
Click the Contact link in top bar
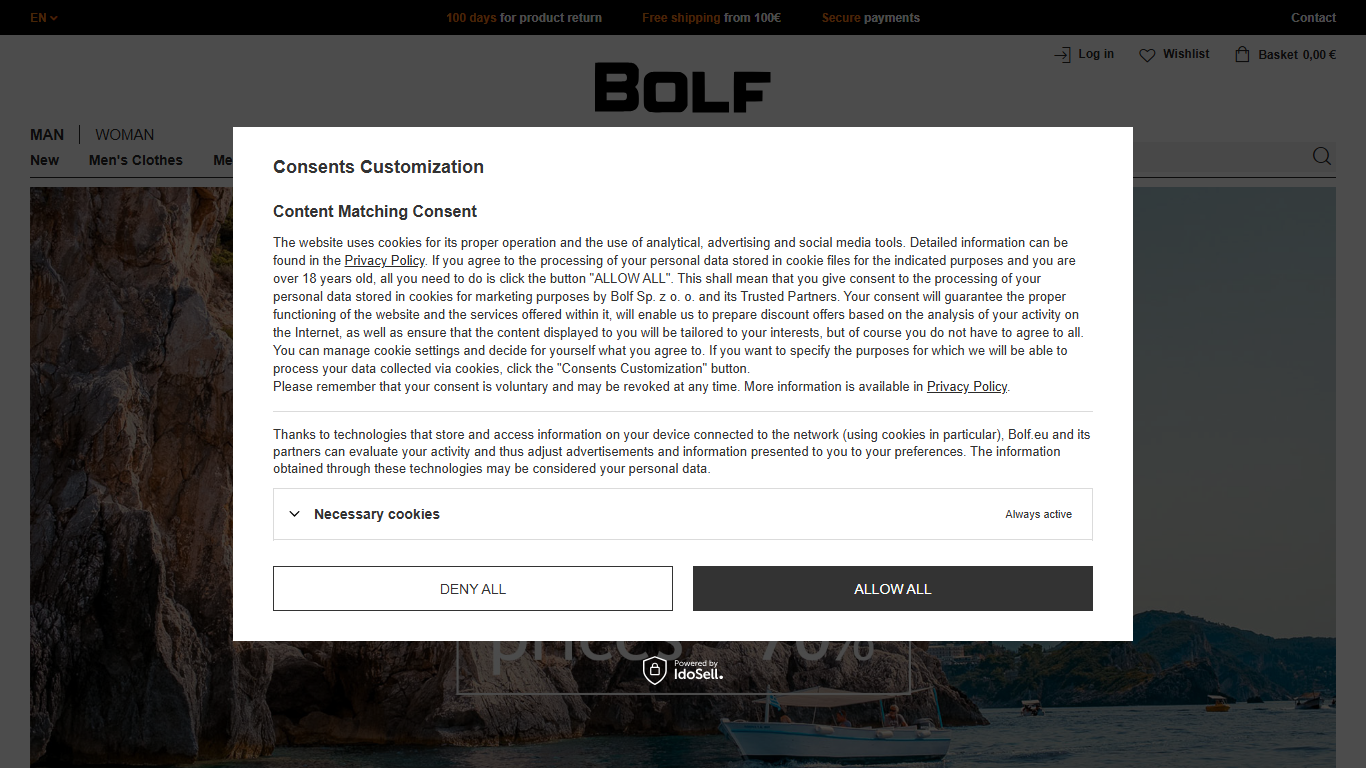[1313, 17]
